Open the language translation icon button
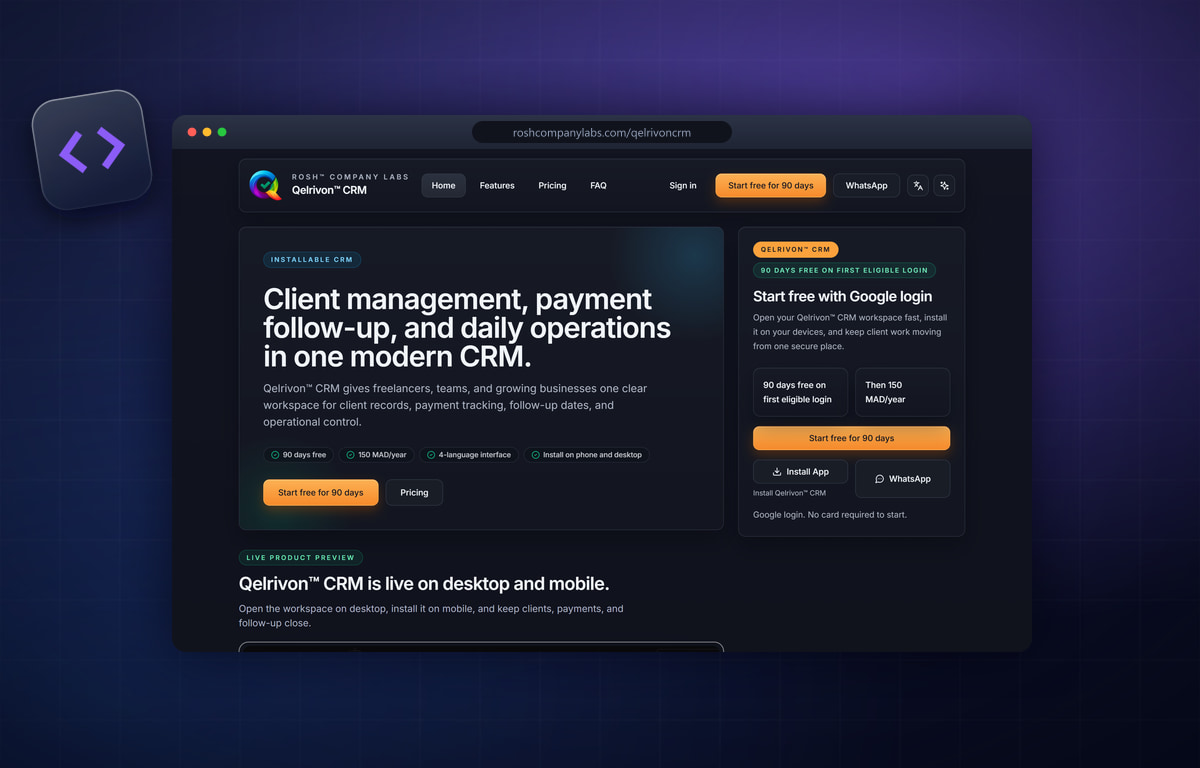The image size is (1200, 768). 918,185
